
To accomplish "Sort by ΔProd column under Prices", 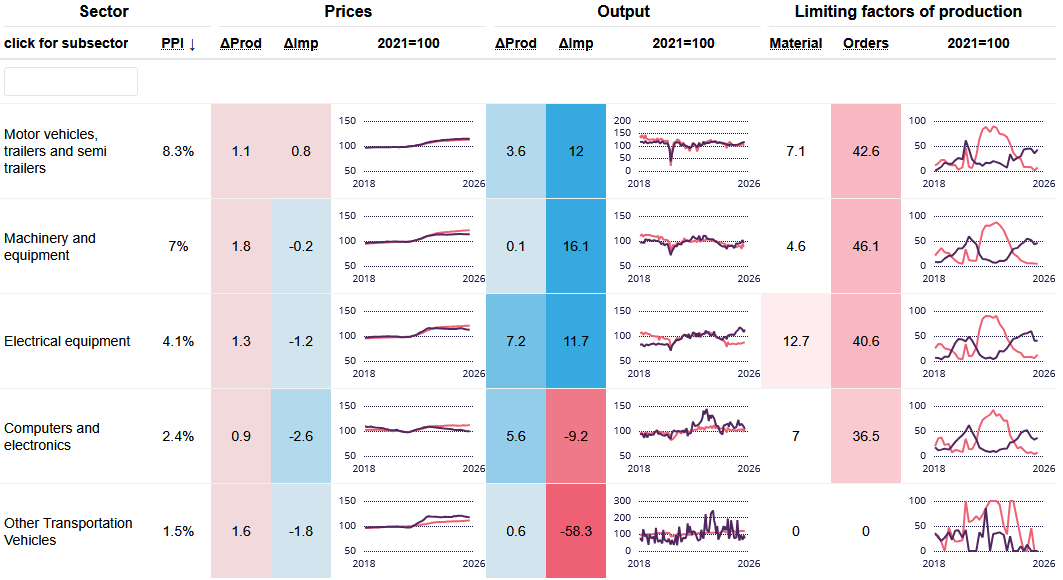I will [241, 44].
